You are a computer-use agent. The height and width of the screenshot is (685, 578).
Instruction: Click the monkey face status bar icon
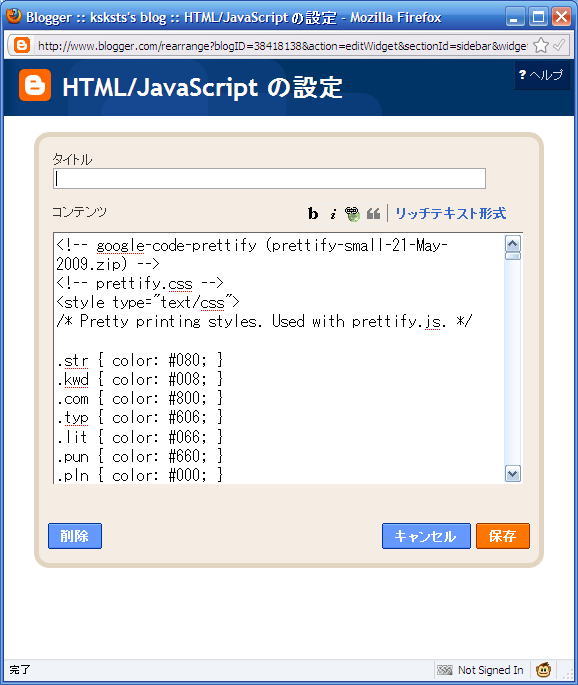click(x=543, y=669)
